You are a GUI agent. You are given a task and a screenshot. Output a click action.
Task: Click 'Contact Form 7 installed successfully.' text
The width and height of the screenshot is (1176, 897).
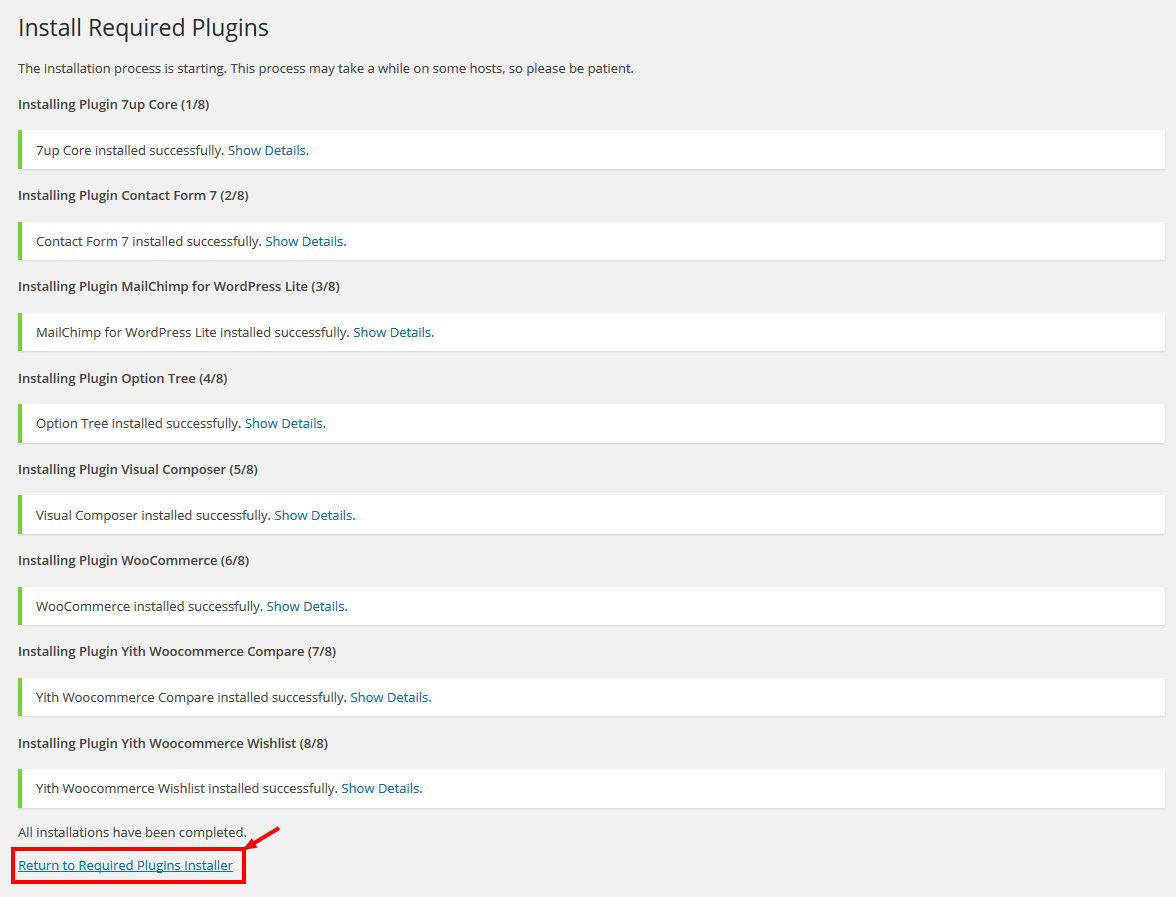148,242
